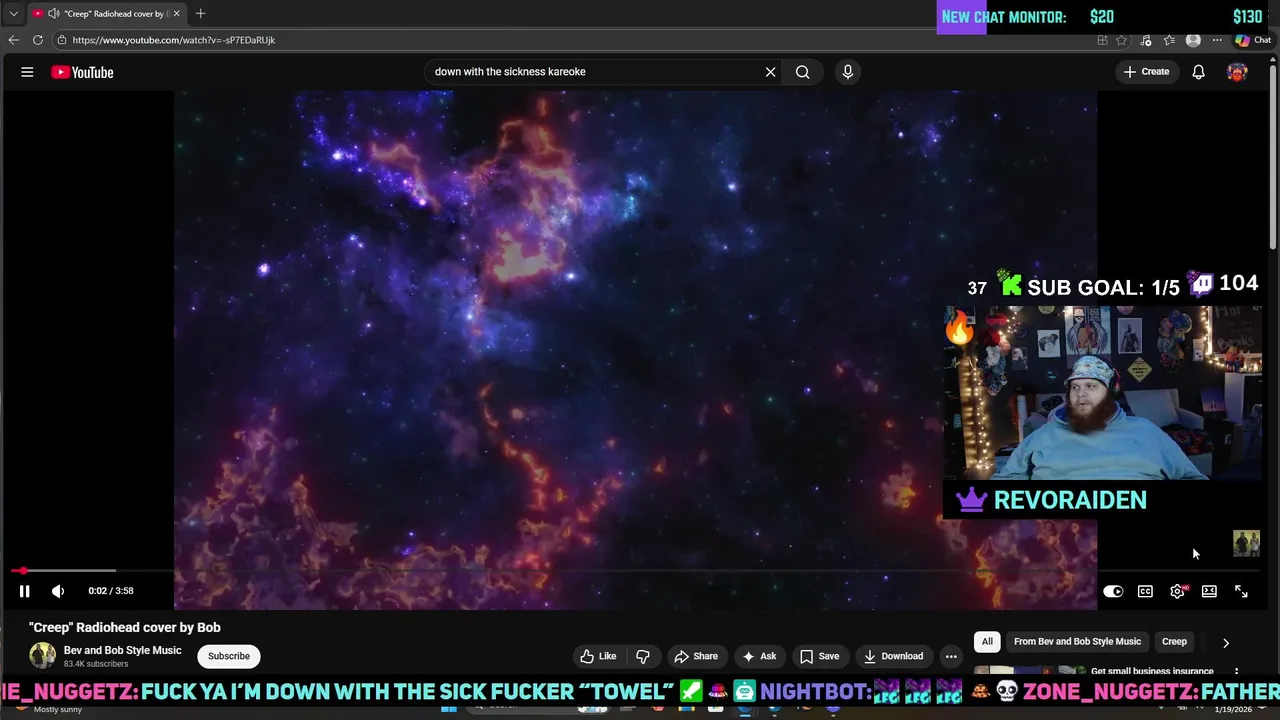
Task: Enter fullscreen mode
Action: pyautogui.click(x=1241, y=591)
